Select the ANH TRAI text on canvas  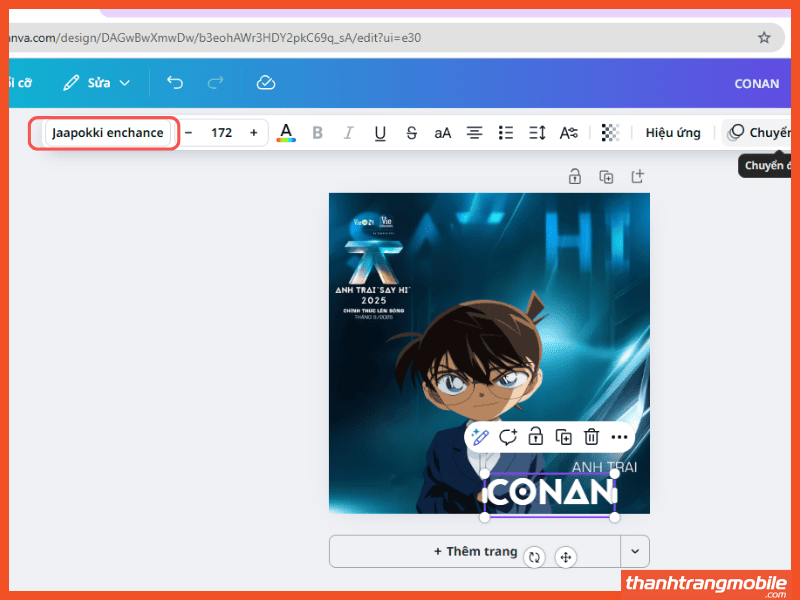pos(605,467)
